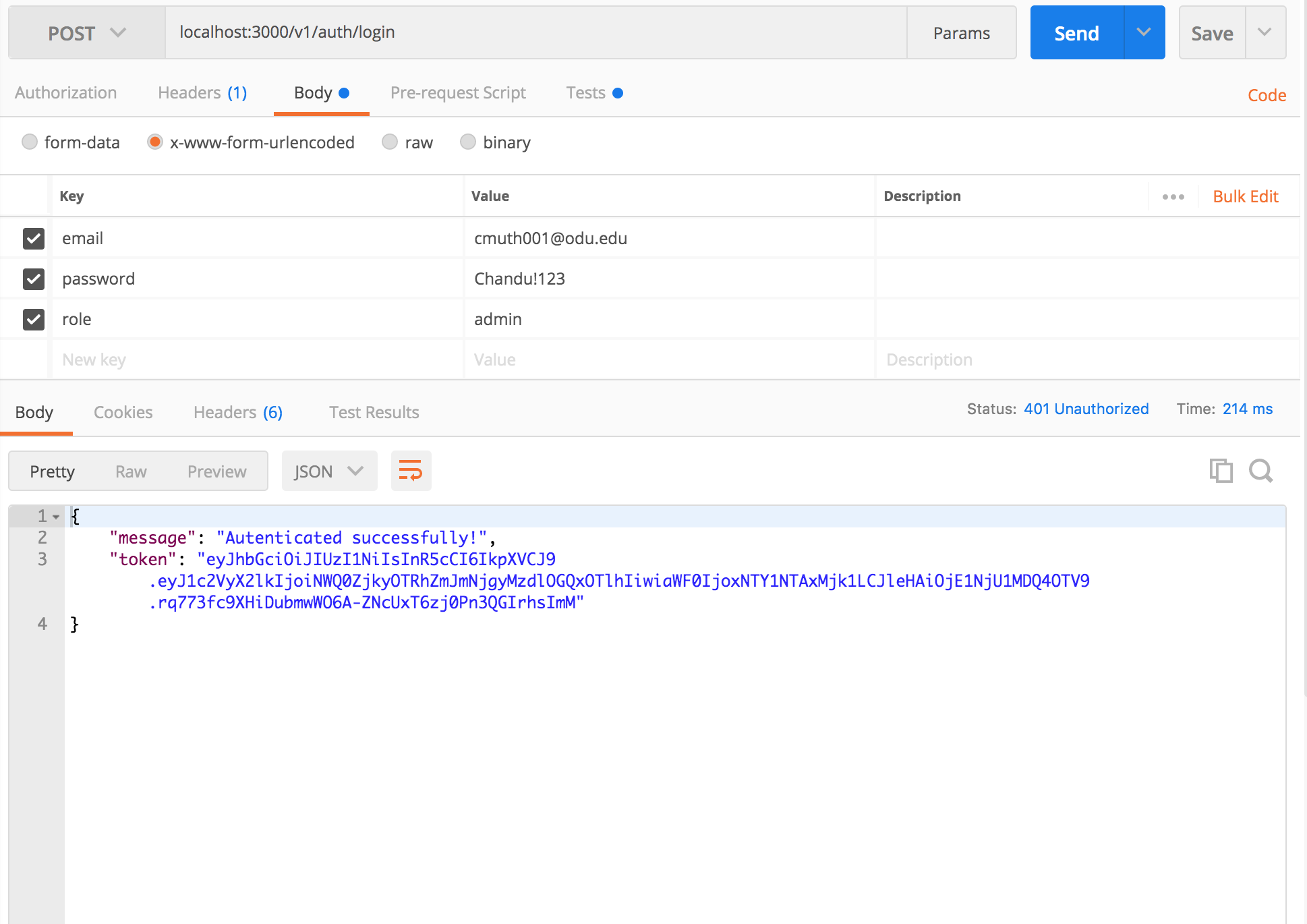This screenshot has width=1307, height=924.
Task: Open search in response body
Action: pyautogui.click(x=1260, y=471)
